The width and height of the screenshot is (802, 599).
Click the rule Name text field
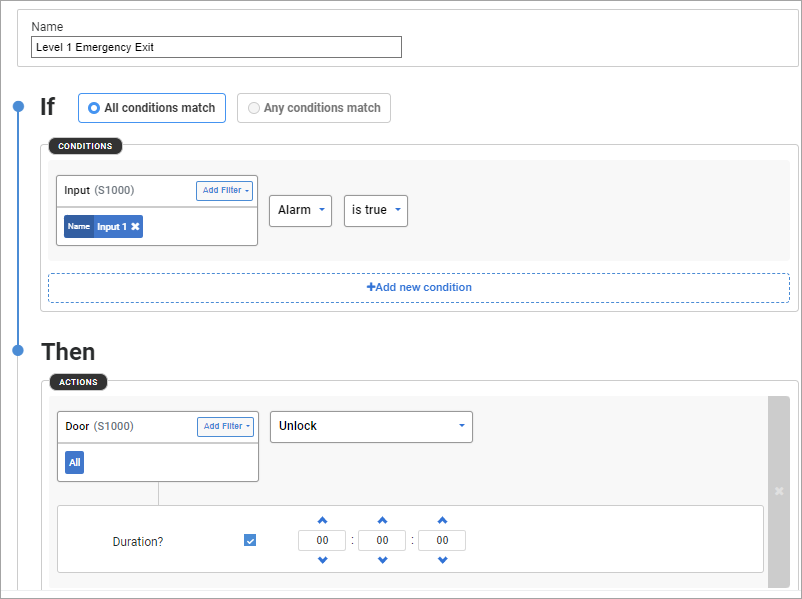coord(216,47)
